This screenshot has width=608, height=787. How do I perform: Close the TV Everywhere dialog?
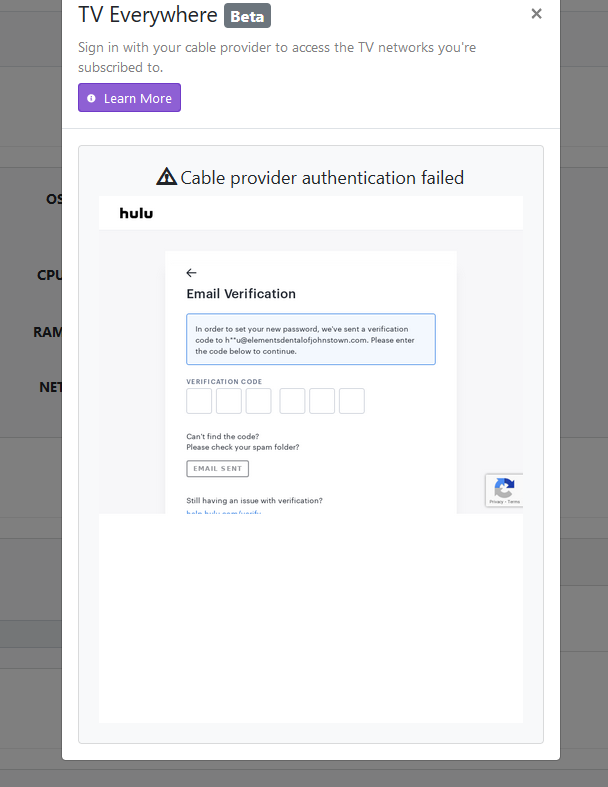click(x=536, y=14)
